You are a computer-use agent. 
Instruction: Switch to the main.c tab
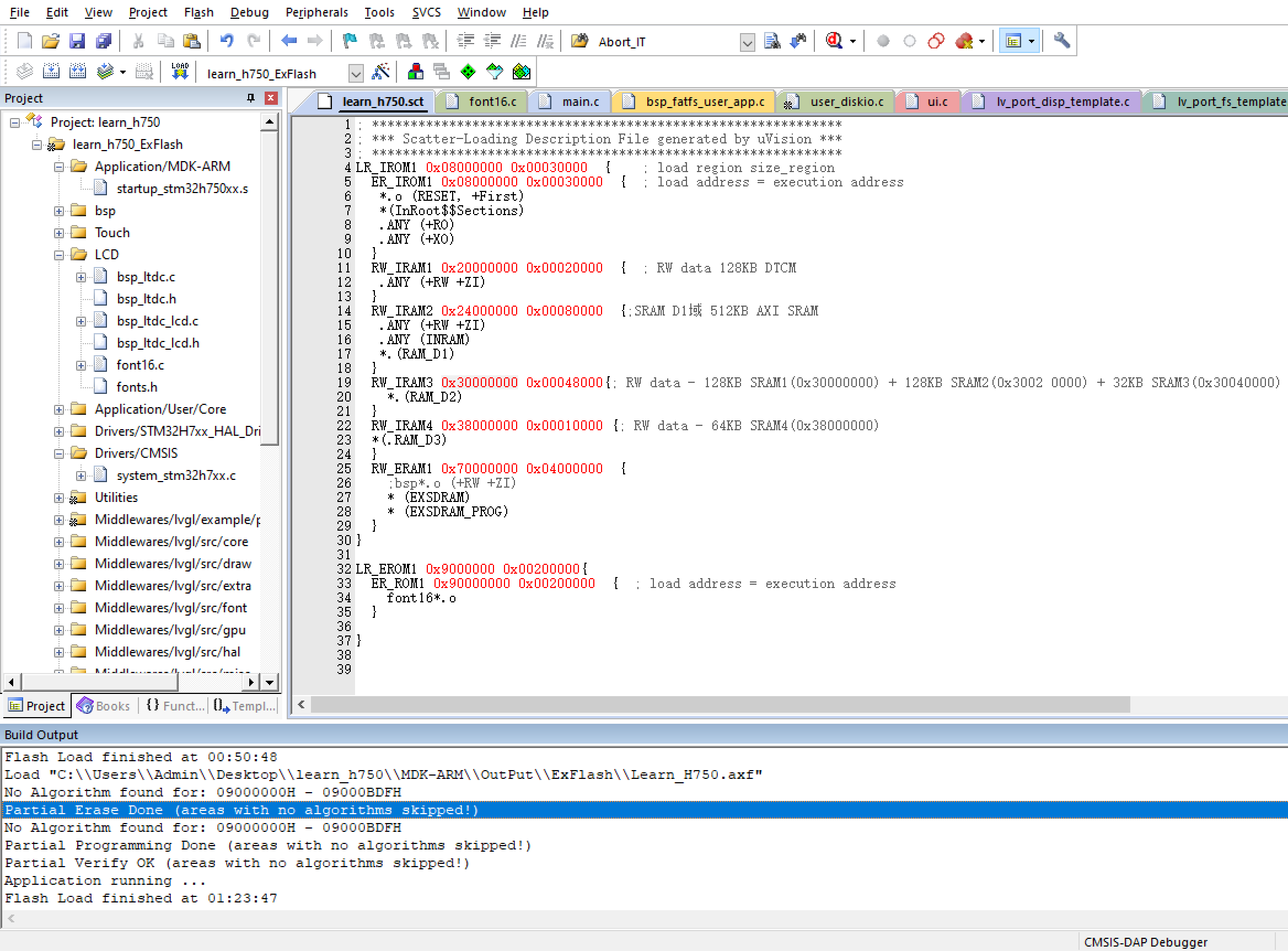[571, 101]
